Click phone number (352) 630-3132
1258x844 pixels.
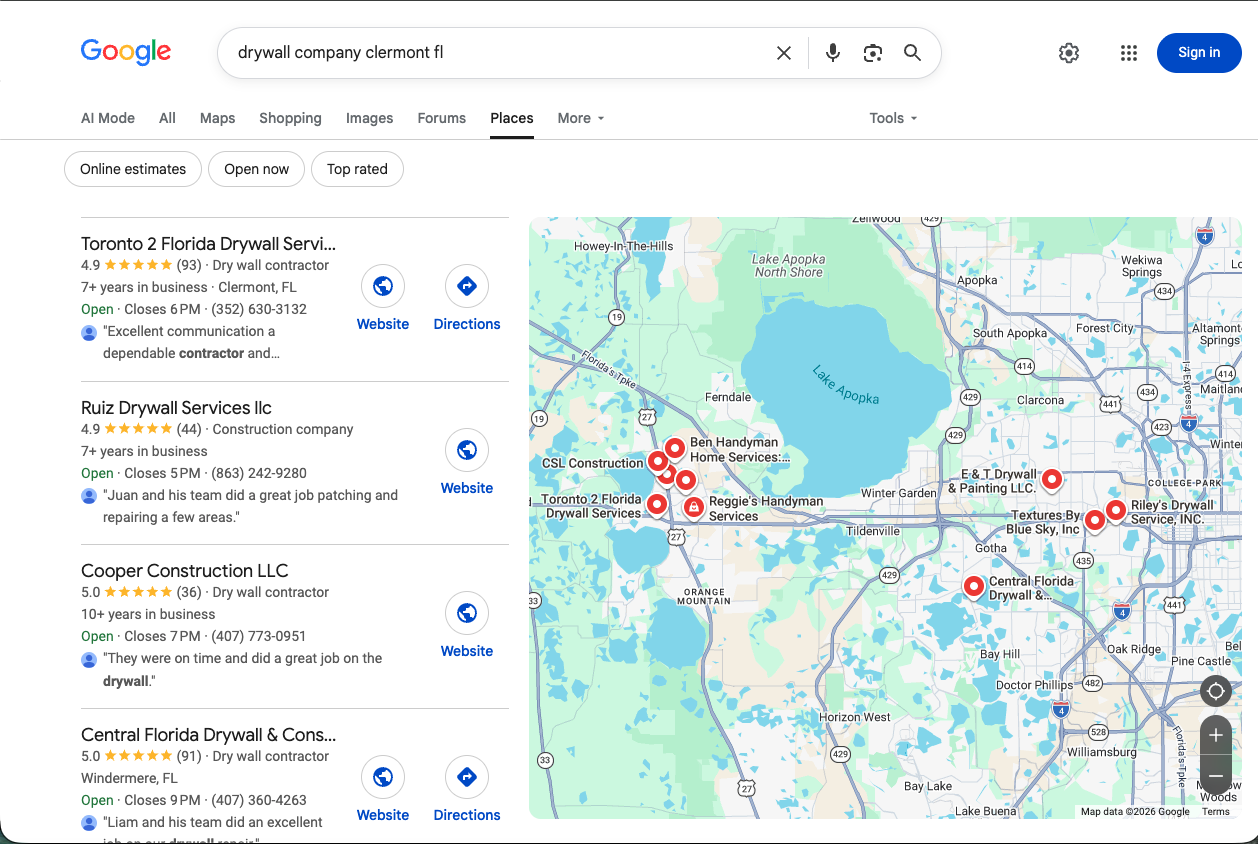coord(261,309)
